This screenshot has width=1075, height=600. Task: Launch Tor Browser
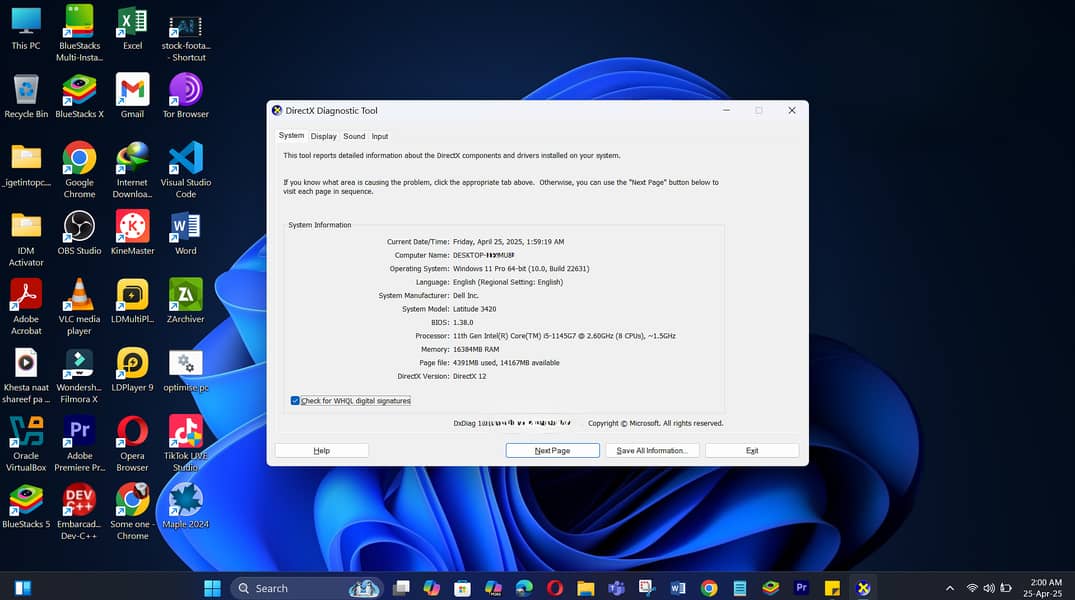pos(185,96)
